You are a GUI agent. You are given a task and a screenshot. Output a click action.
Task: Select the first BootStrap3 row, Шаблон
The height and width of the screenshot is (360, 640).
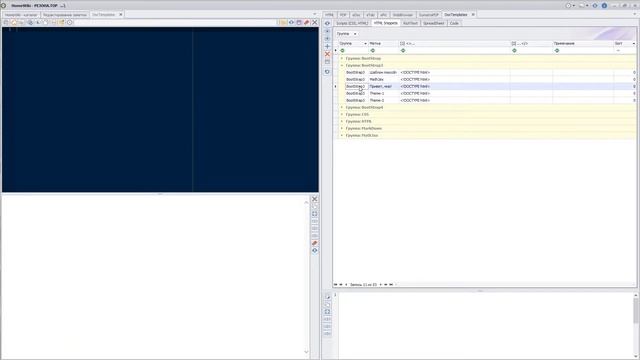point(490,72)
